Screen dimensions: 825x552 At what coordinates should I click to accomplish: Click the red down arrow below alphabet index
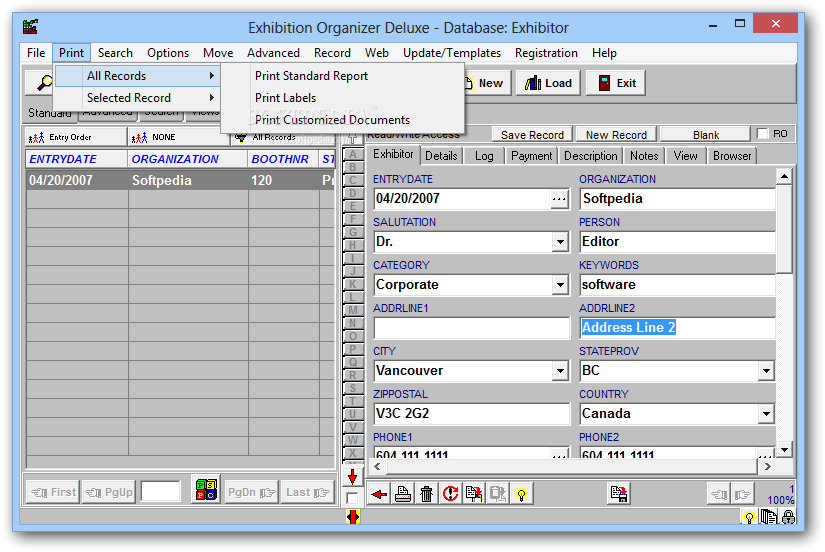[x=353, y=477]
